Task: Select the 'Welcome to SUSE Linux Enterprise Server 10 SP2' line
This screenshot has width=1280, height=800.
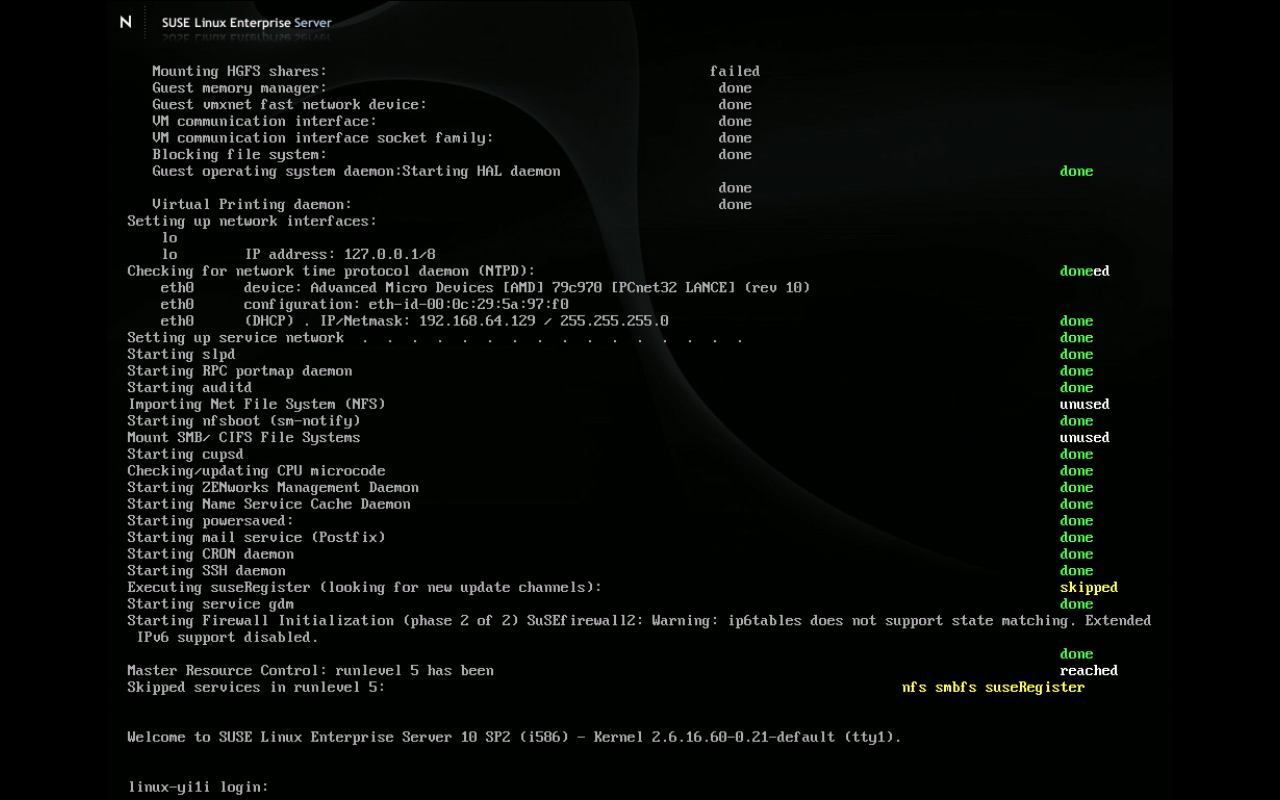Action: pyautogui.click(x=514, y=738)
